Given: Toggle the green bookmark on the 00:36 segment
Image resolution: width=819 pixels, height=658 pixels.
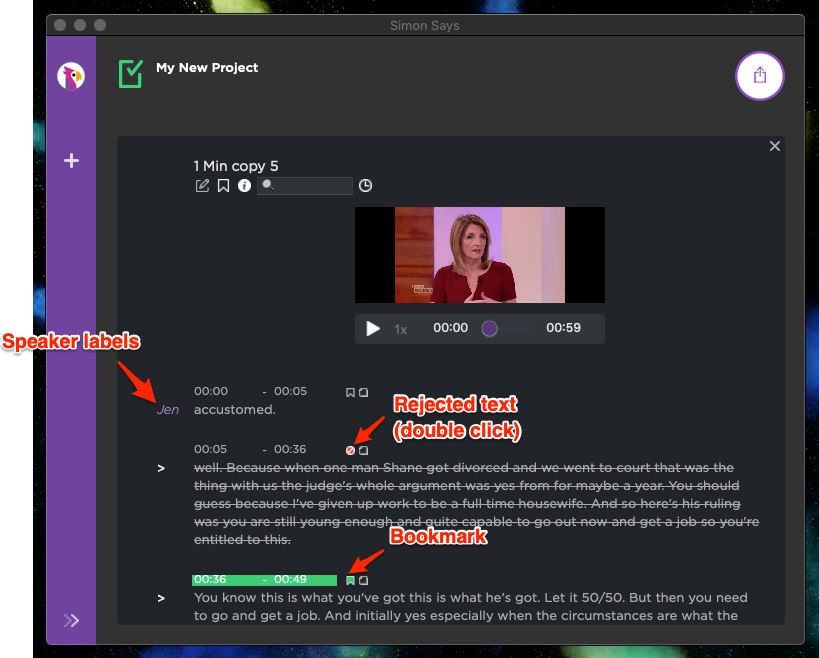Looking at the screenshot, I should [x=351, y=579].
